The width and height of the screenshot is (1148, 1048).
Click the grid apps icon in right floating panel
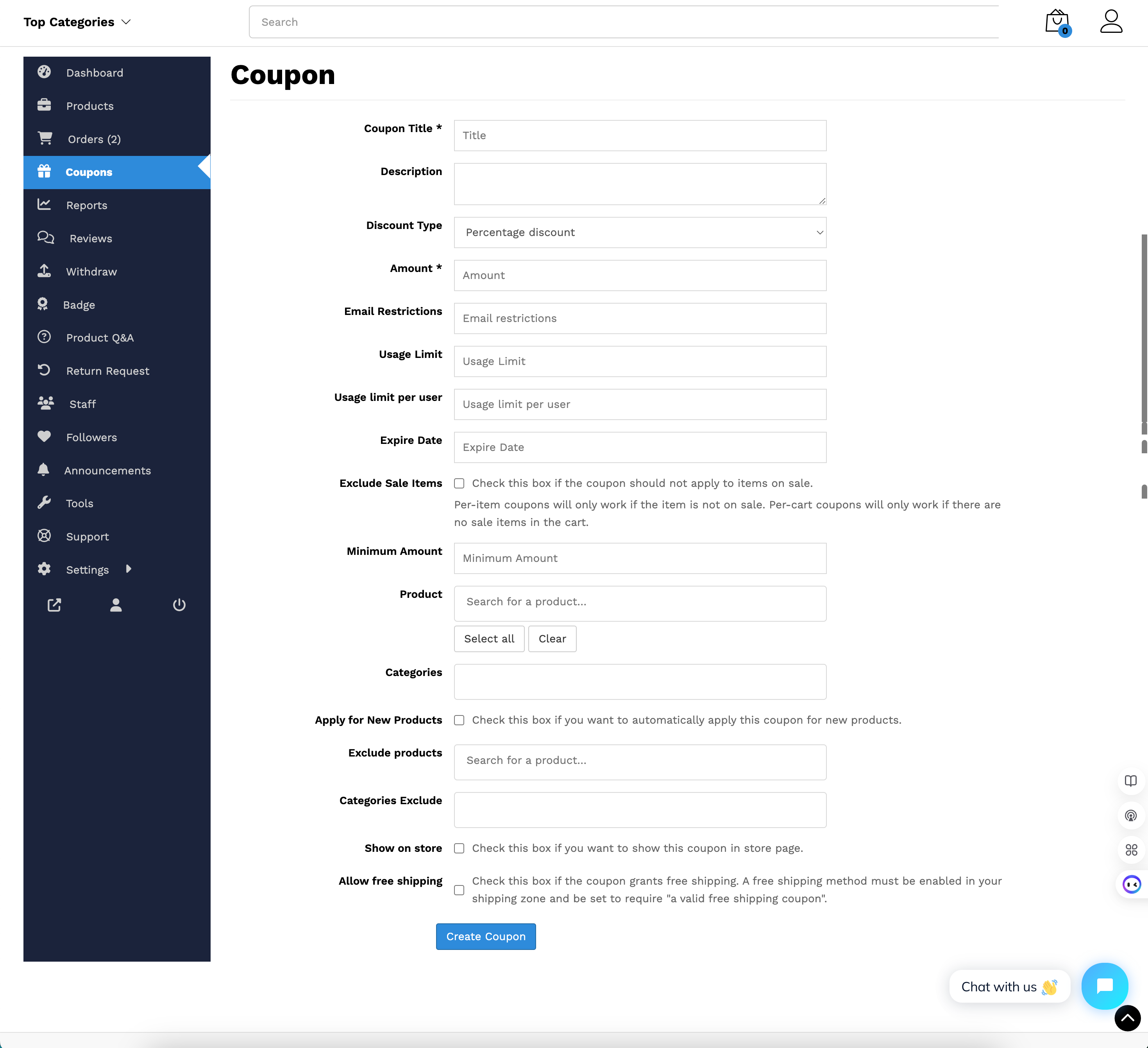pos(1131,850)
